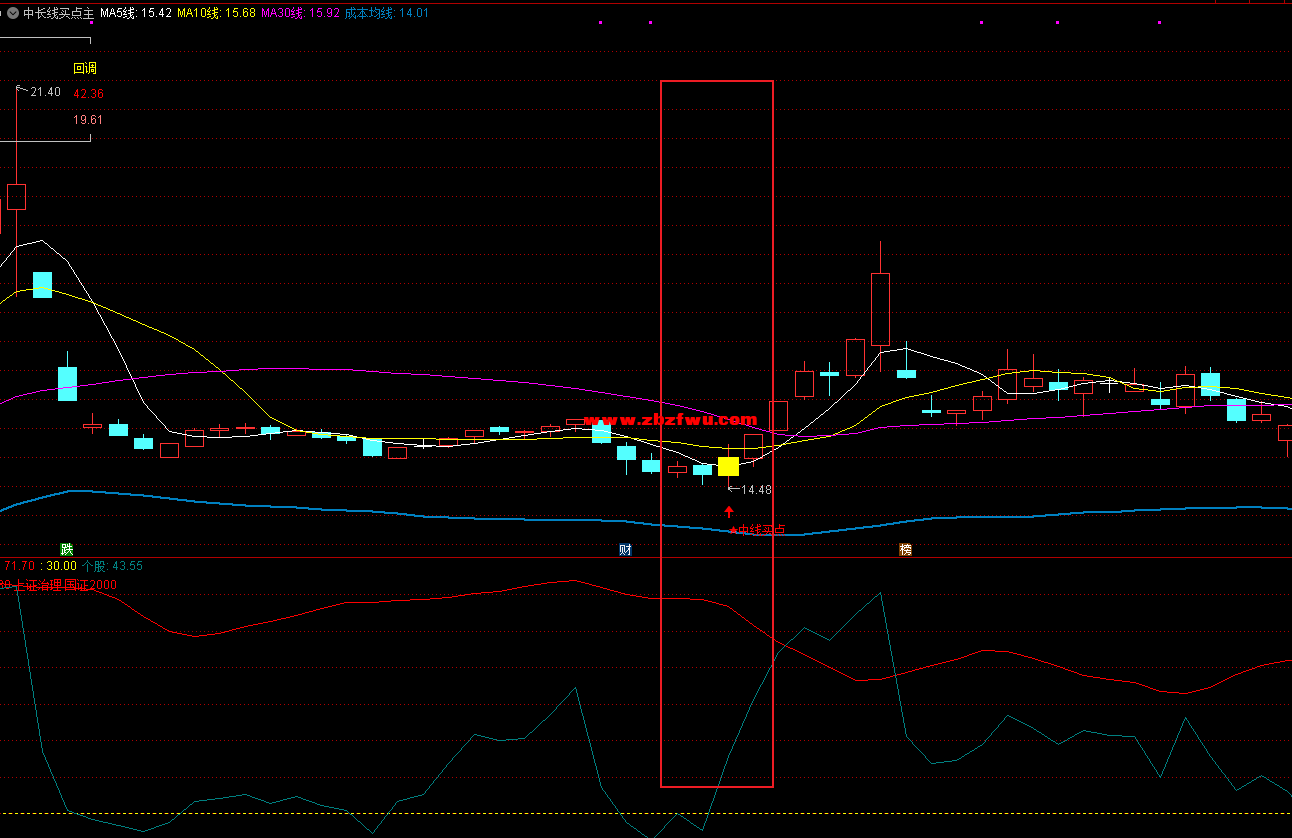This screenshot has height=838, width=1292.
Task: Click the tallest red candle near the 榜 marker
Action: coord(880,309)
